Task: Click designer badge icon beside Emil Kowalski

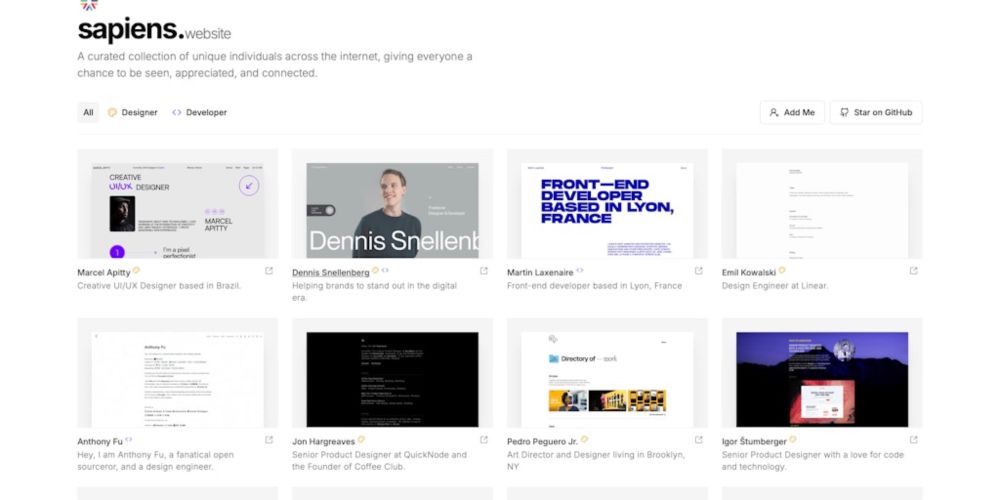Action: [x=782, y=270]
